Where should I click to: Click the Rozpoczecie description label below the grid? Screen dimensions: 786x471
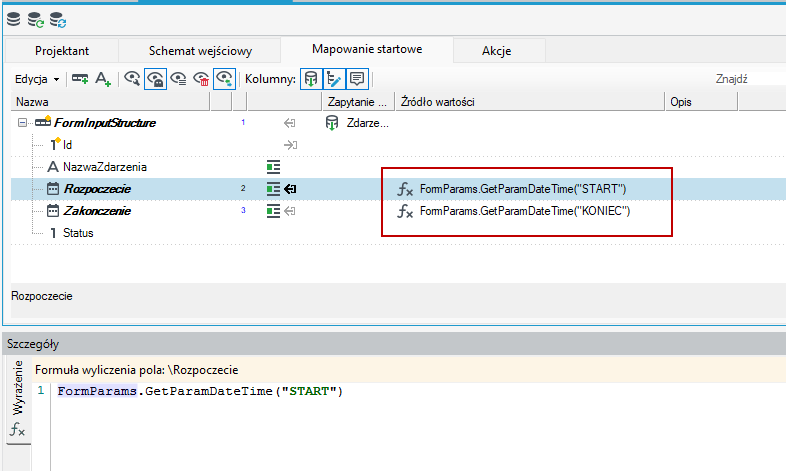(42, 296)
